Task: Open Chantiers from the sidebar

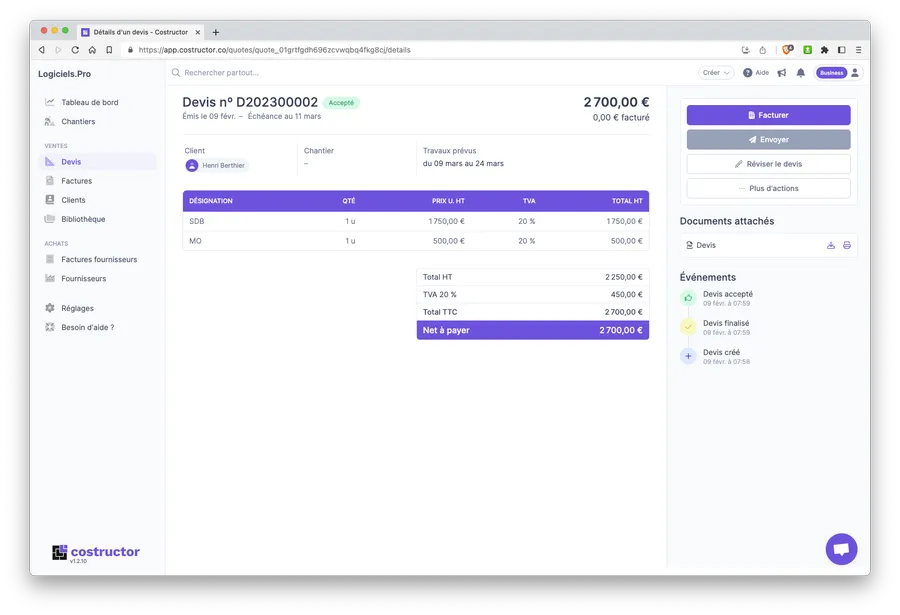Action: pyautogui.click(x=78, y=122)
